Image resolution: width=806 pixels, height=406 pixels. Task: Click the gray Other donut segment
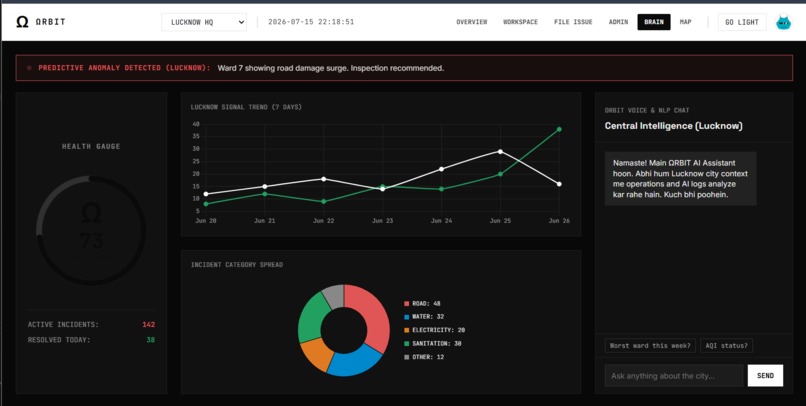point(335,295)
